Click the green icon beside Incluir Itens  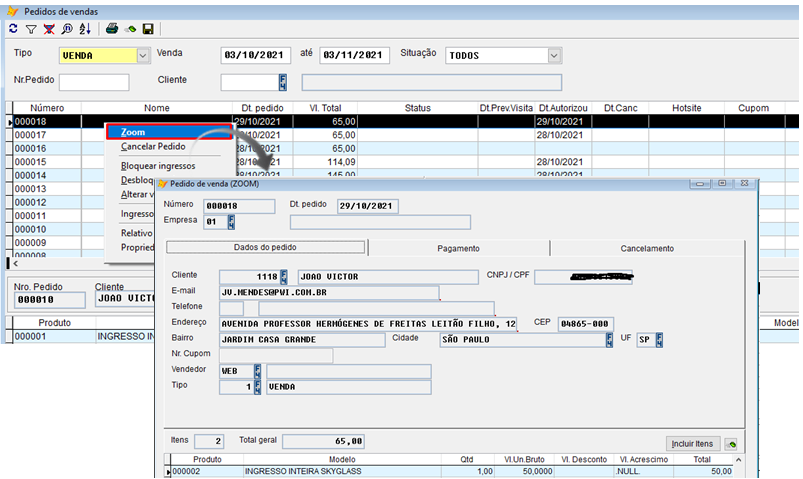pos(732,443)
